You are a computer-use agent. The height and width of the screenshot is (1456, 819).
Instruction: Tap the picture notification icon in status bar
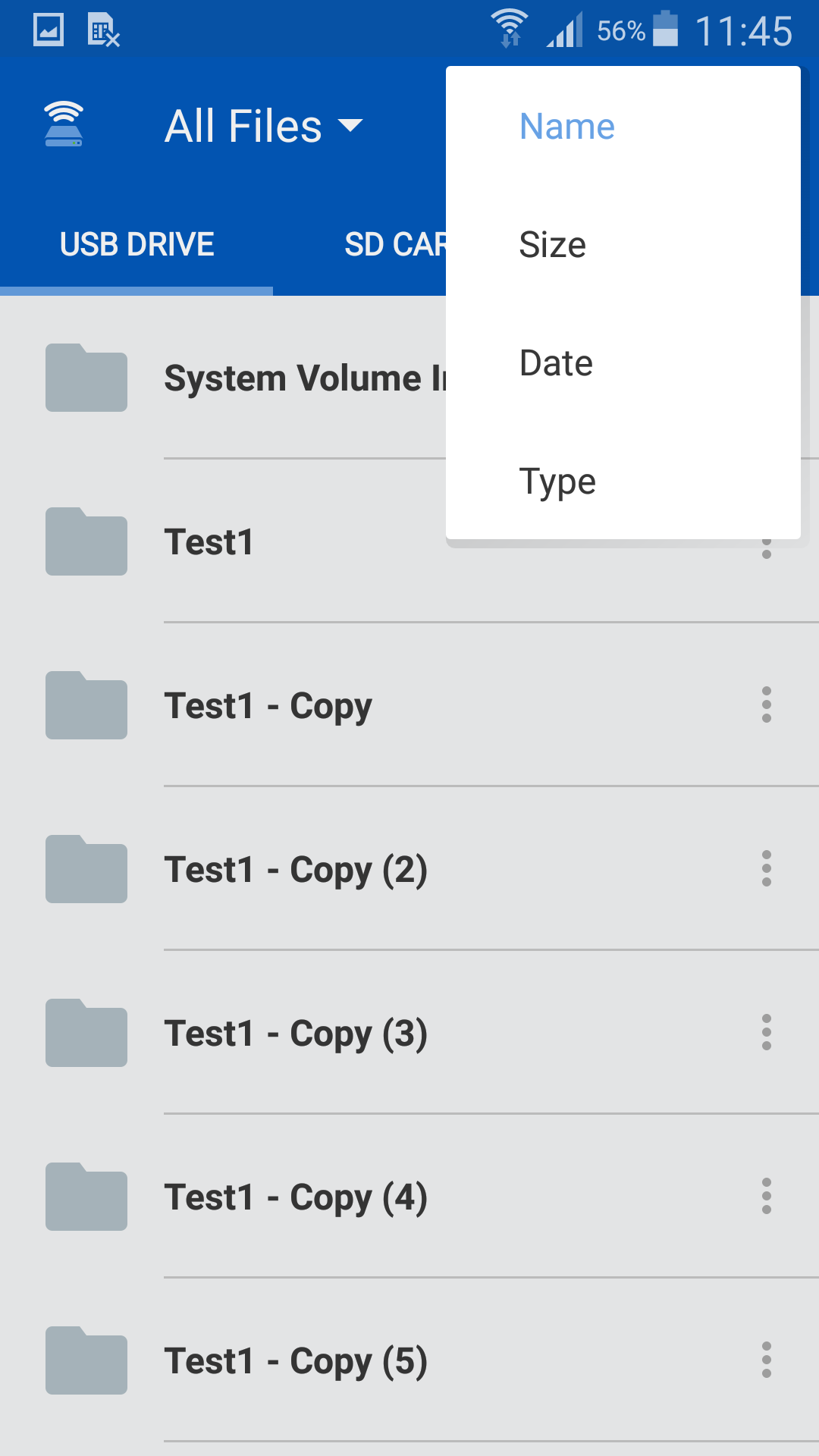49,31
